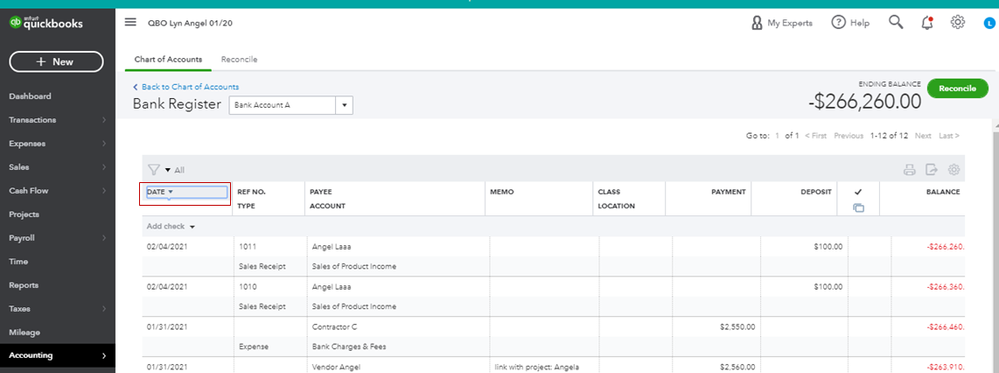Switch to the Reconcile tab
Viewport: 999px width, 373px height.
[x=240, y=59]
